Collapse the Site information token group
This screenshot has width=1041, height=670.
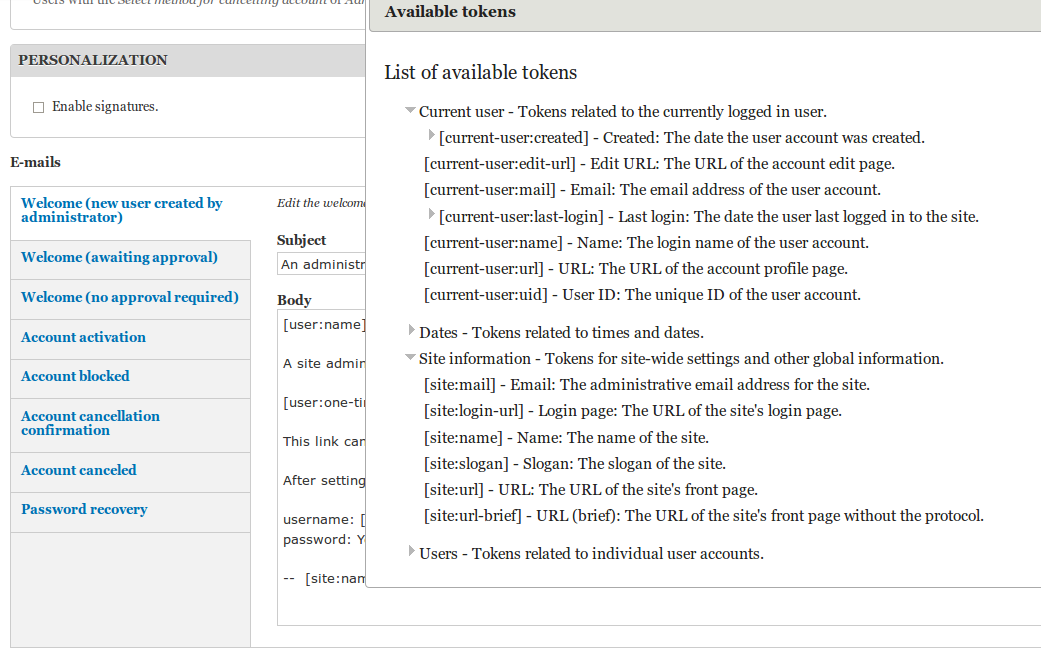pyautogui.click(x=410, y=357)
